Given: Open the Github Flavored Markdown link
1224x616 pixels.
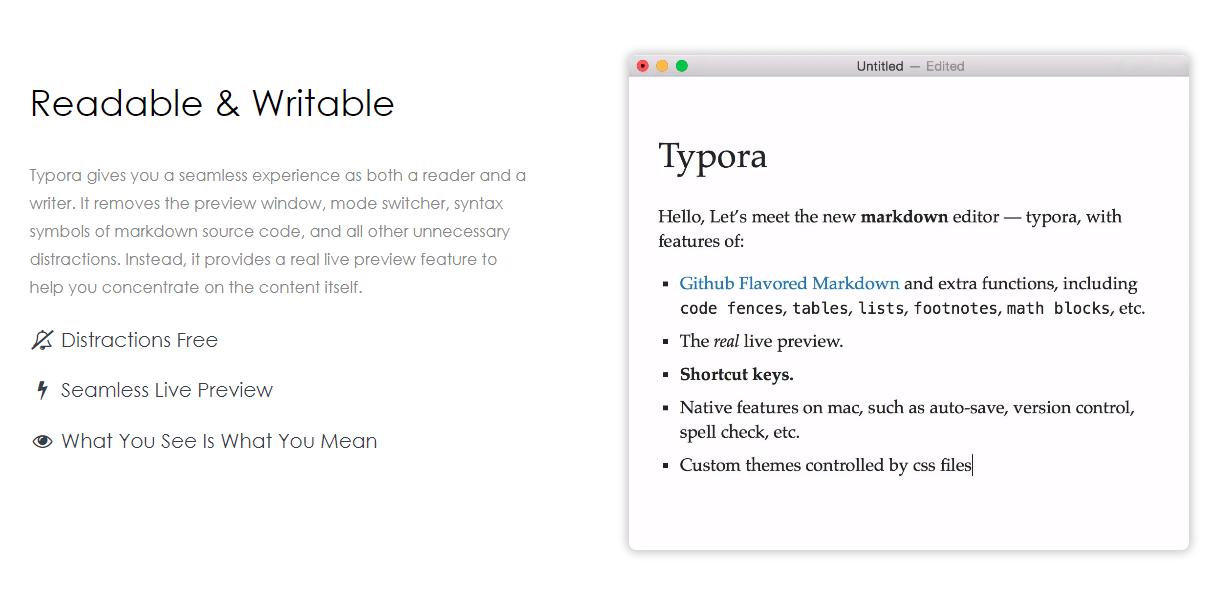Looking at the screenshot, I should pyautogui.click(x=789, y=284).
